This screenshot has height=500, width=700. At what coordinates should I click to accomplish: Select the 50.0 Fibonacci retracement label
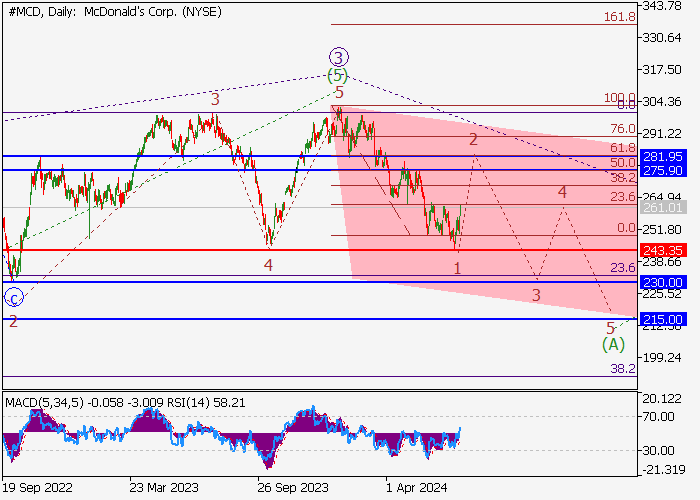tap(623, 162)
